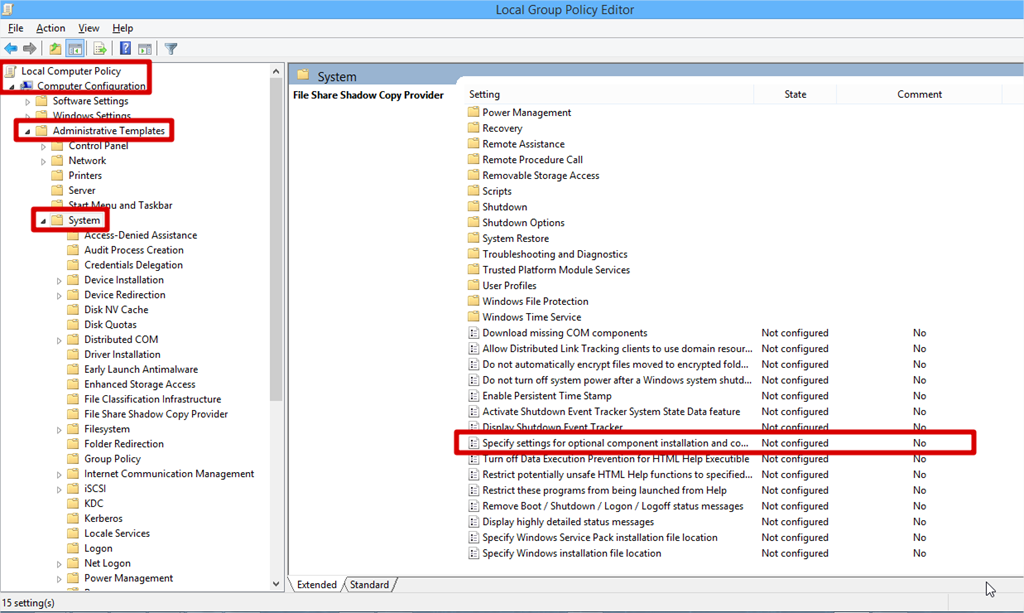This screenshot has height=613, width=1024.
Task: Collapse the System tree node
Action: click(43, 221)
